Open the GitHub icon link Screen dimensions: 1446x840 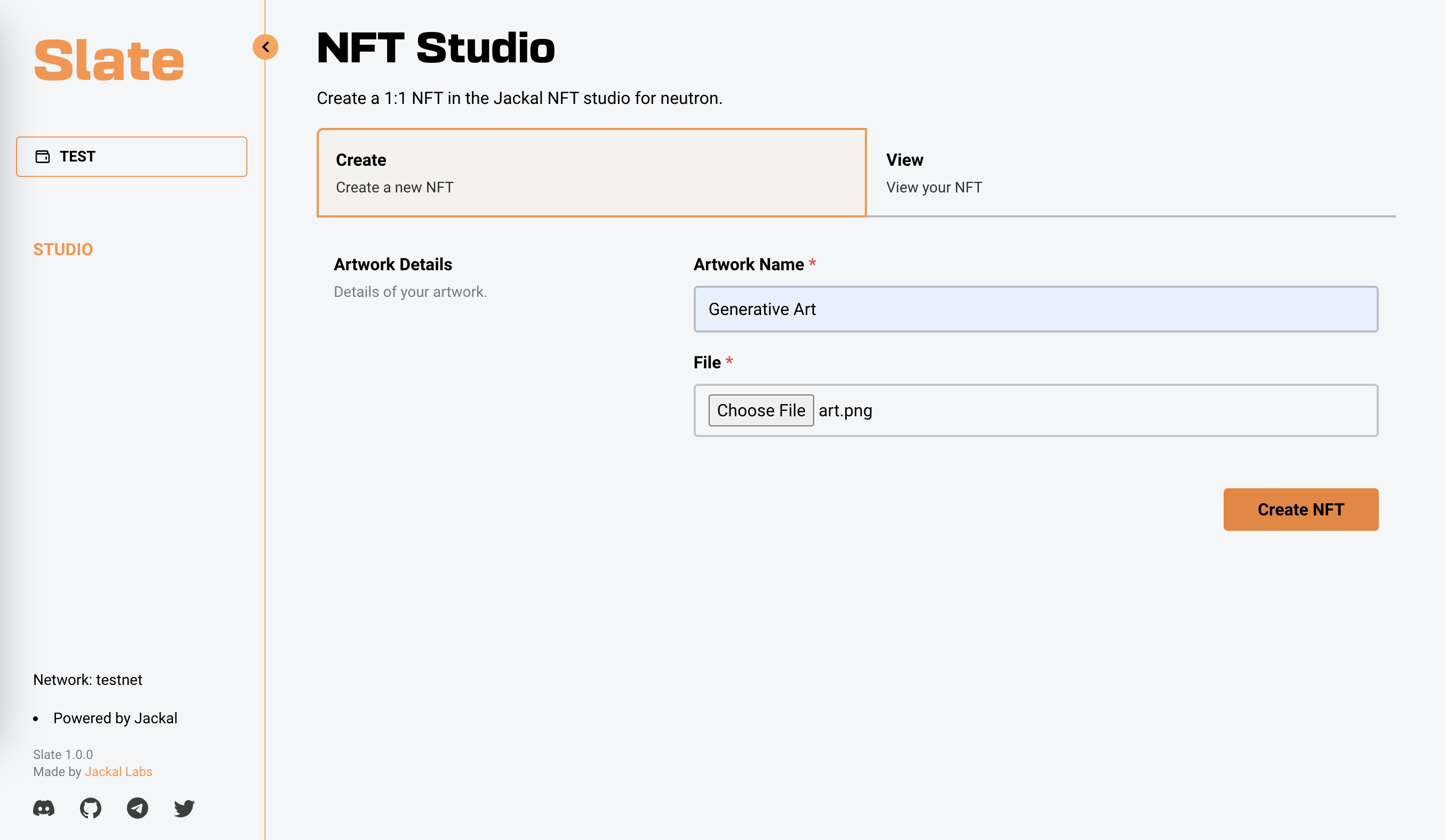pos(91,808)
